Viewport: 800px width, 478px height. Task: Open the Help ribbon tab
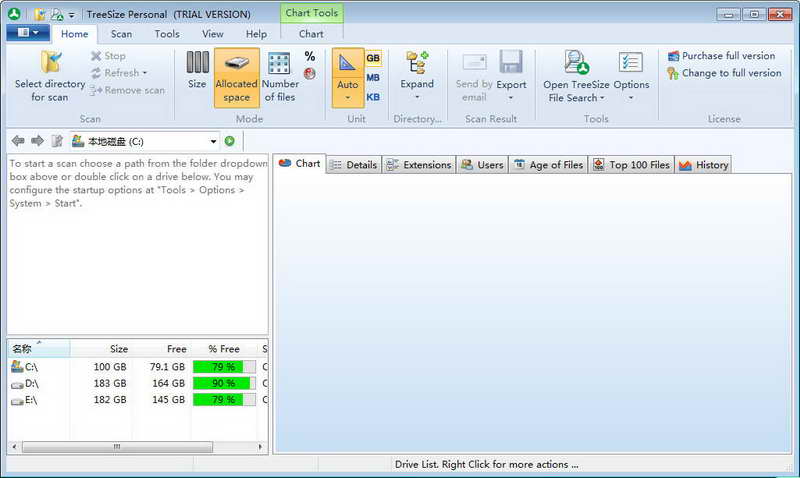click(256, 34)
